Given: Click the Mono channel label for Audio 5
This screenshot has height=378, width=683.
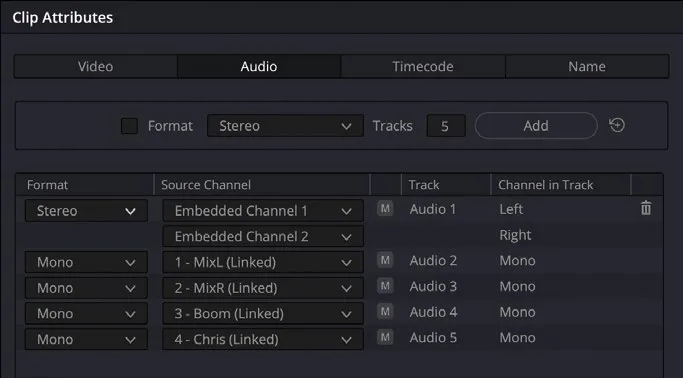Looking at the screenshot, I should 517,338.
